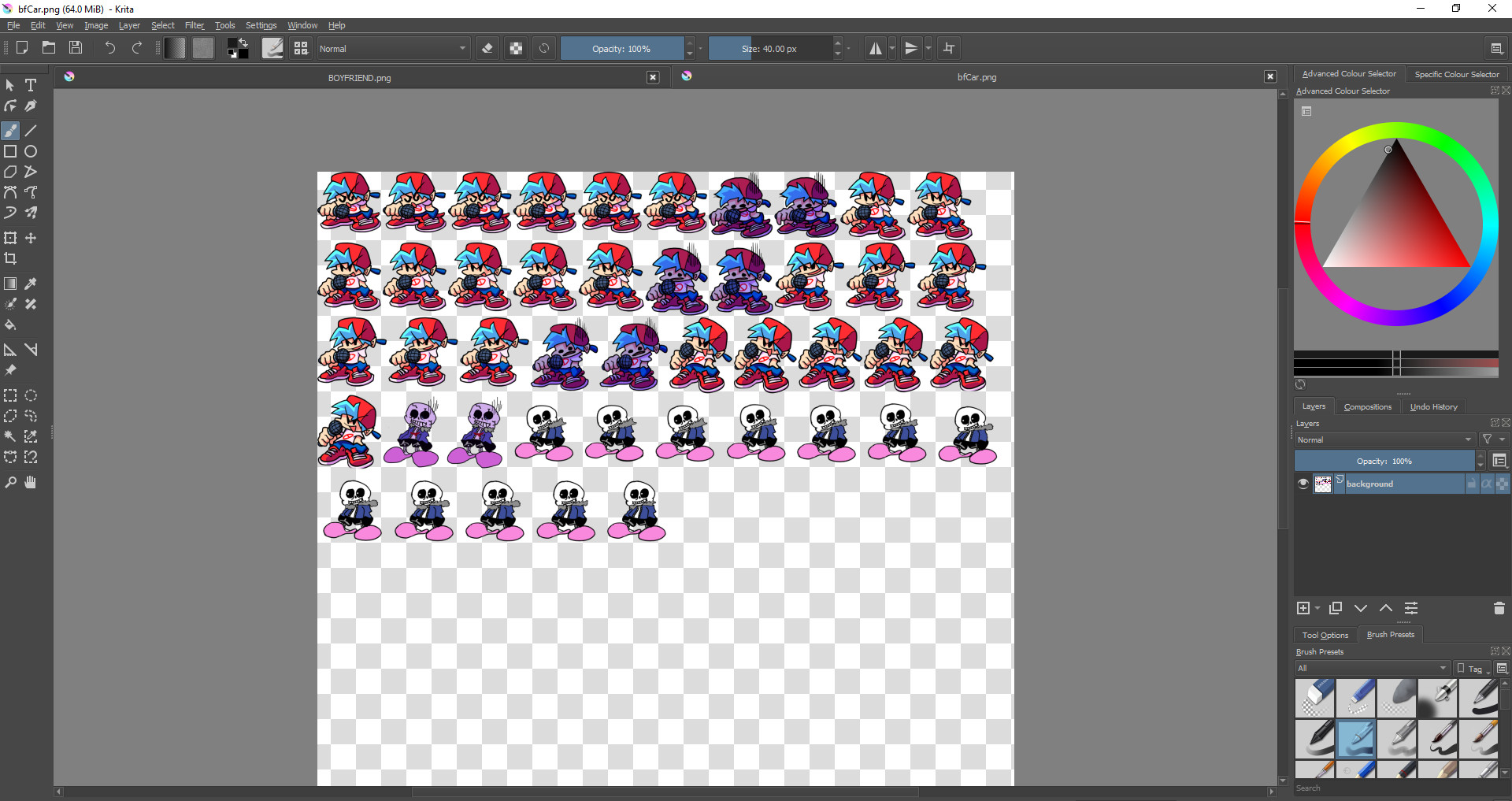Toggle Preserve Alpha in the toolbar
Image resolution: width=1512 pixels, height=801 pixels.
516,49
